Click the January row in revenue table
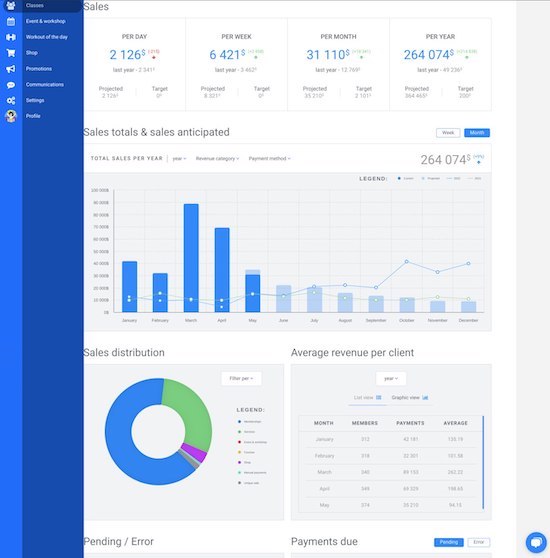This screenshot has height=558, width=550. point(390,439)
